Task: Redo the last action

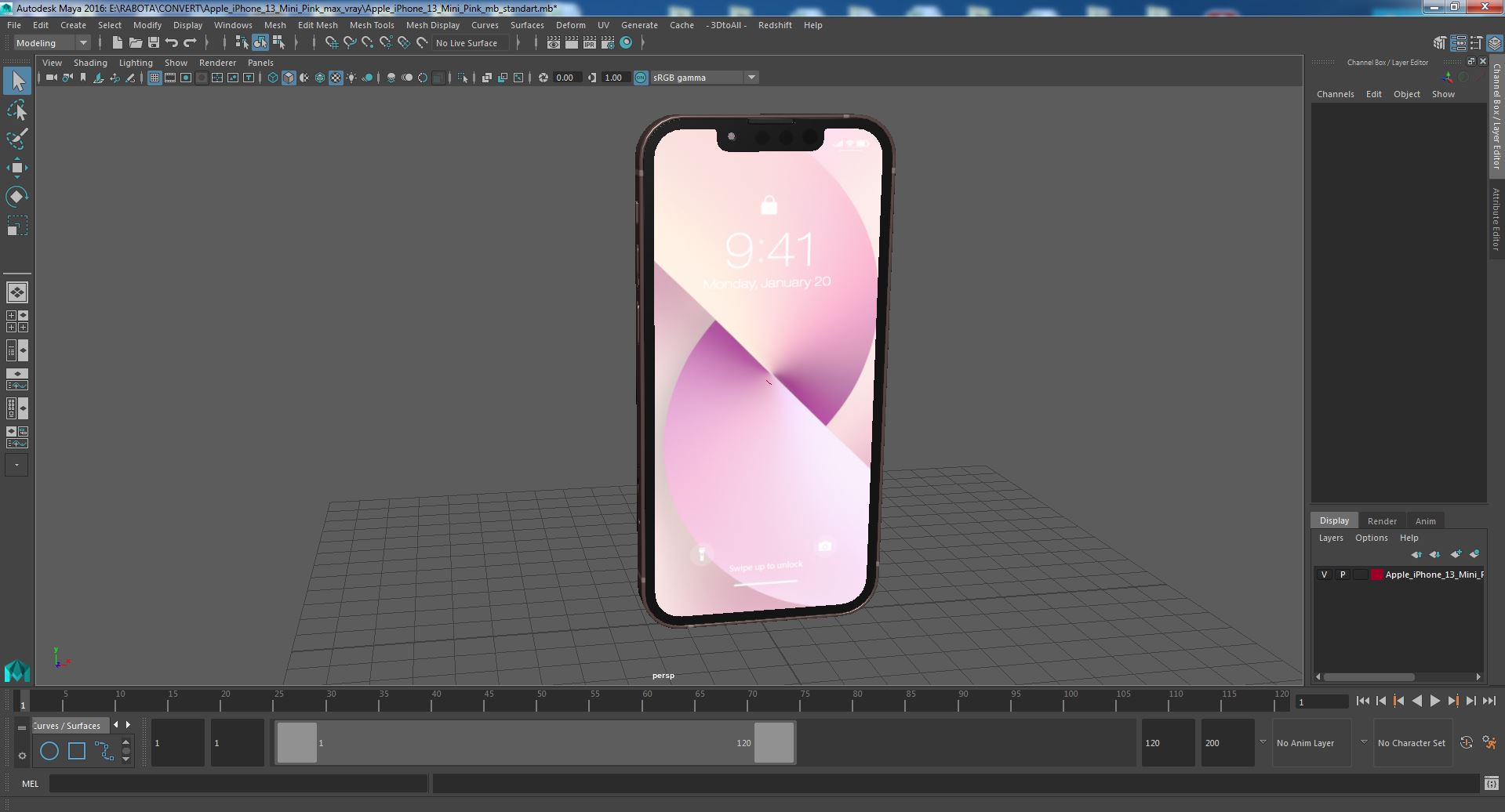Action: point(190,43)
